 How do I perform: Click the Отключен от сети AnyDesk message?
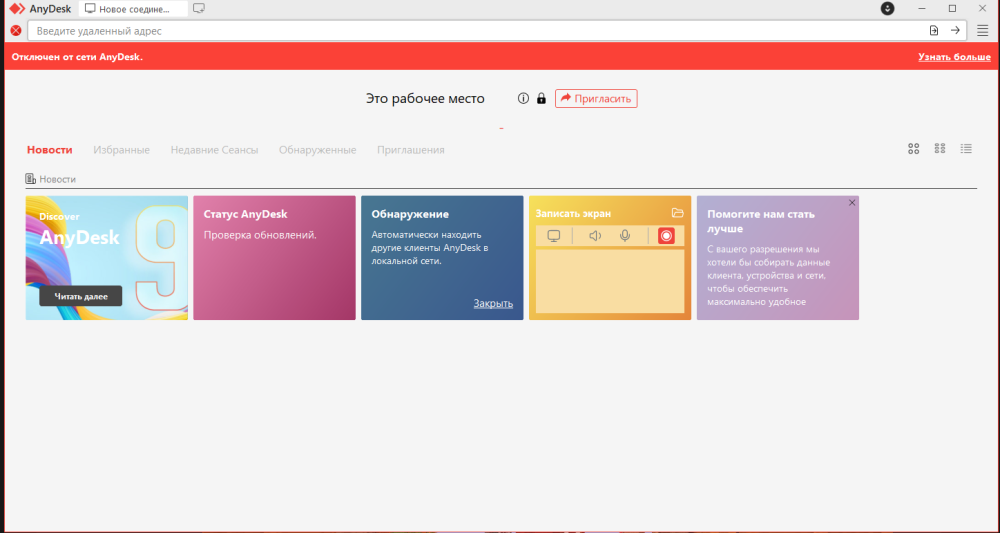(x=77, y=57)
